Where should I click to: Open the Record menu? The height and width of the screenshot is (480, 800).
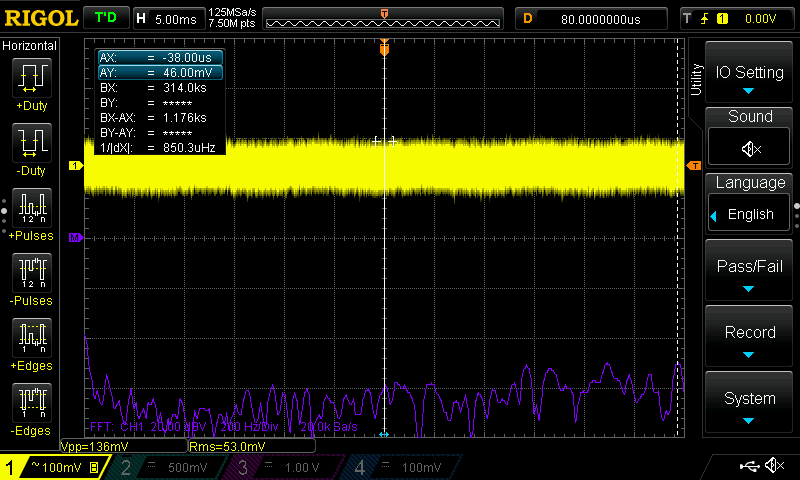click(x=750, y=339)
